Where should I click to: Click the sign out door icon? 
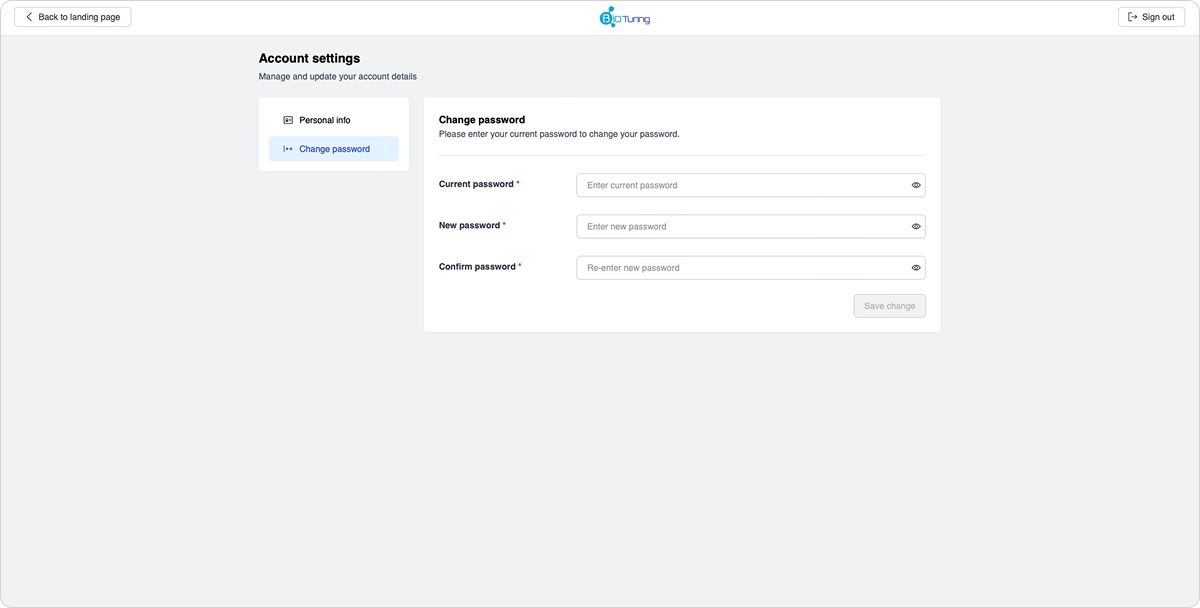click(1132, 17)
